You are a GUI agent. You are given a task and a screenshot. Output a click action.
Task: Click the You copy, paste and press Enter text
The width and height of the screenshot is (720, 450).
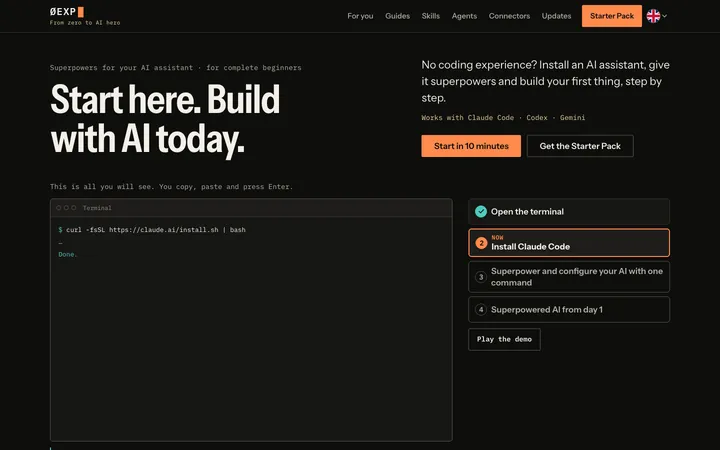point(225,187)
